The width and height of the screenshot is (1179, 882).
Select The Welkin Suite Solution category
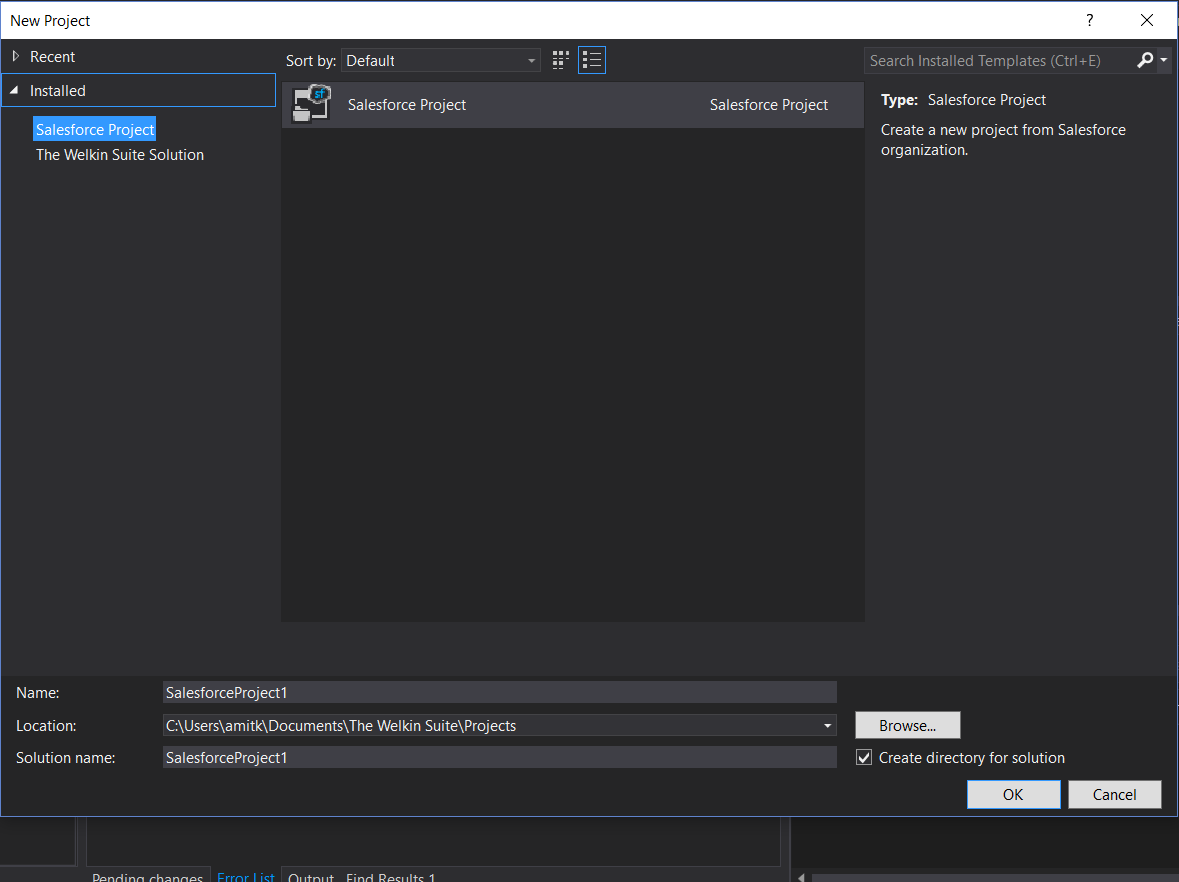pyautogui.click(x=120, y=155)
